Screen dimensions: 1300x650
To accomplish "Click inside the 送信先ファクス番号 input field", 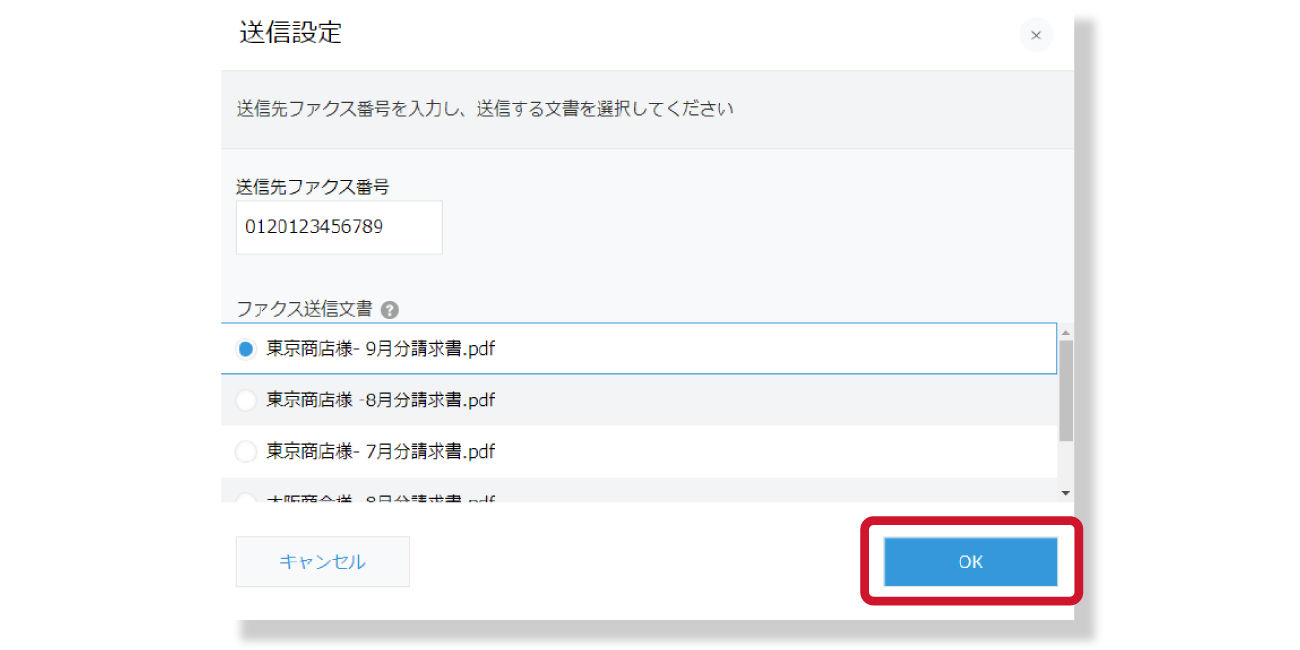I will point(338,227).
